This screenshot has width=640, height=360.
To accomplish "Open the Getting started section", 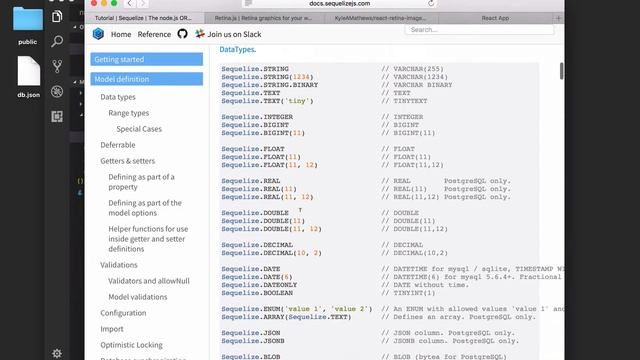I will [x=147, y=59].
